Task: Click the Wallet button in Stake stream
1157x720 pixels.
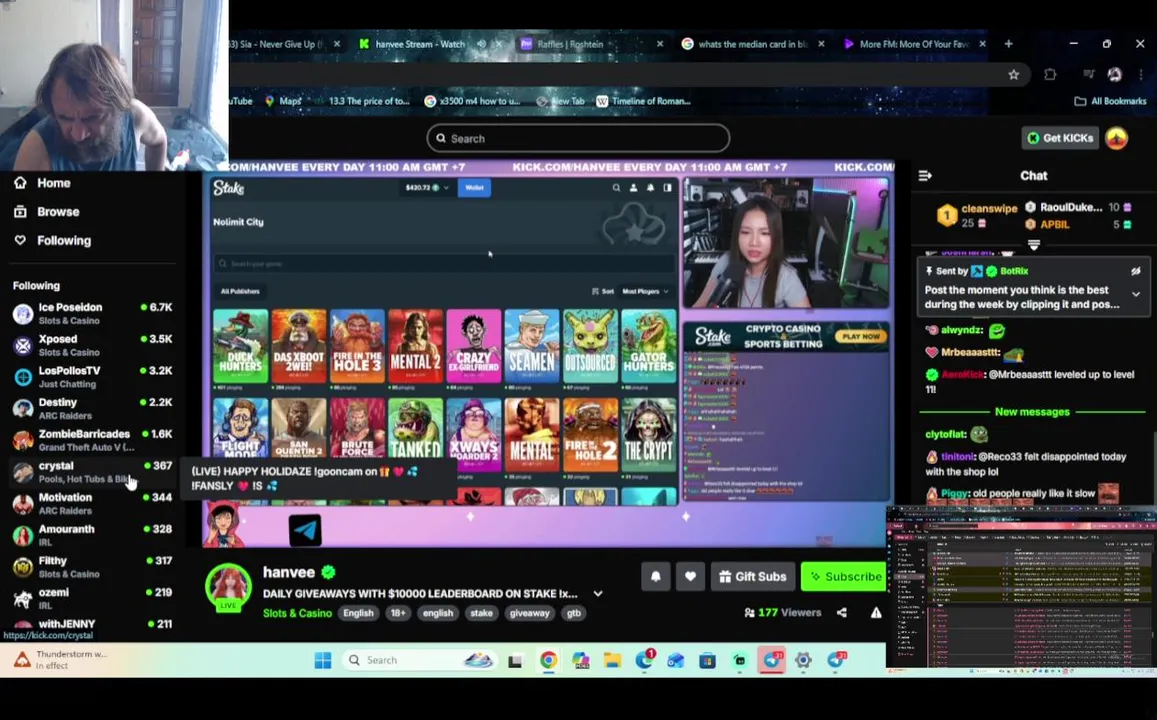Action: 474,188
